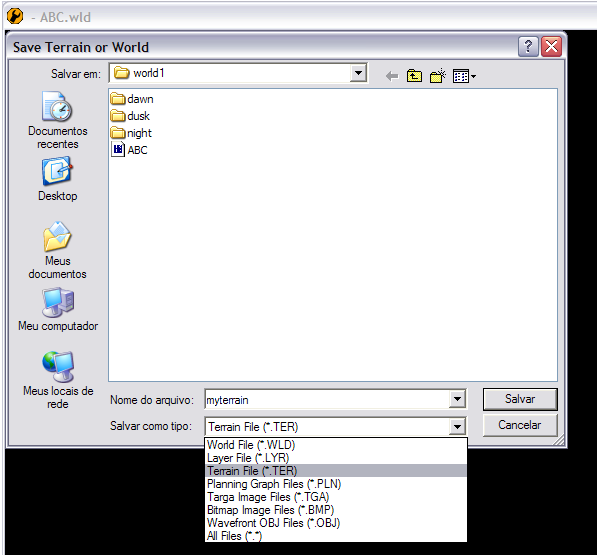Go back to the previous folder
This screenshot has width=597, height=555.
[x=392, y=76]
